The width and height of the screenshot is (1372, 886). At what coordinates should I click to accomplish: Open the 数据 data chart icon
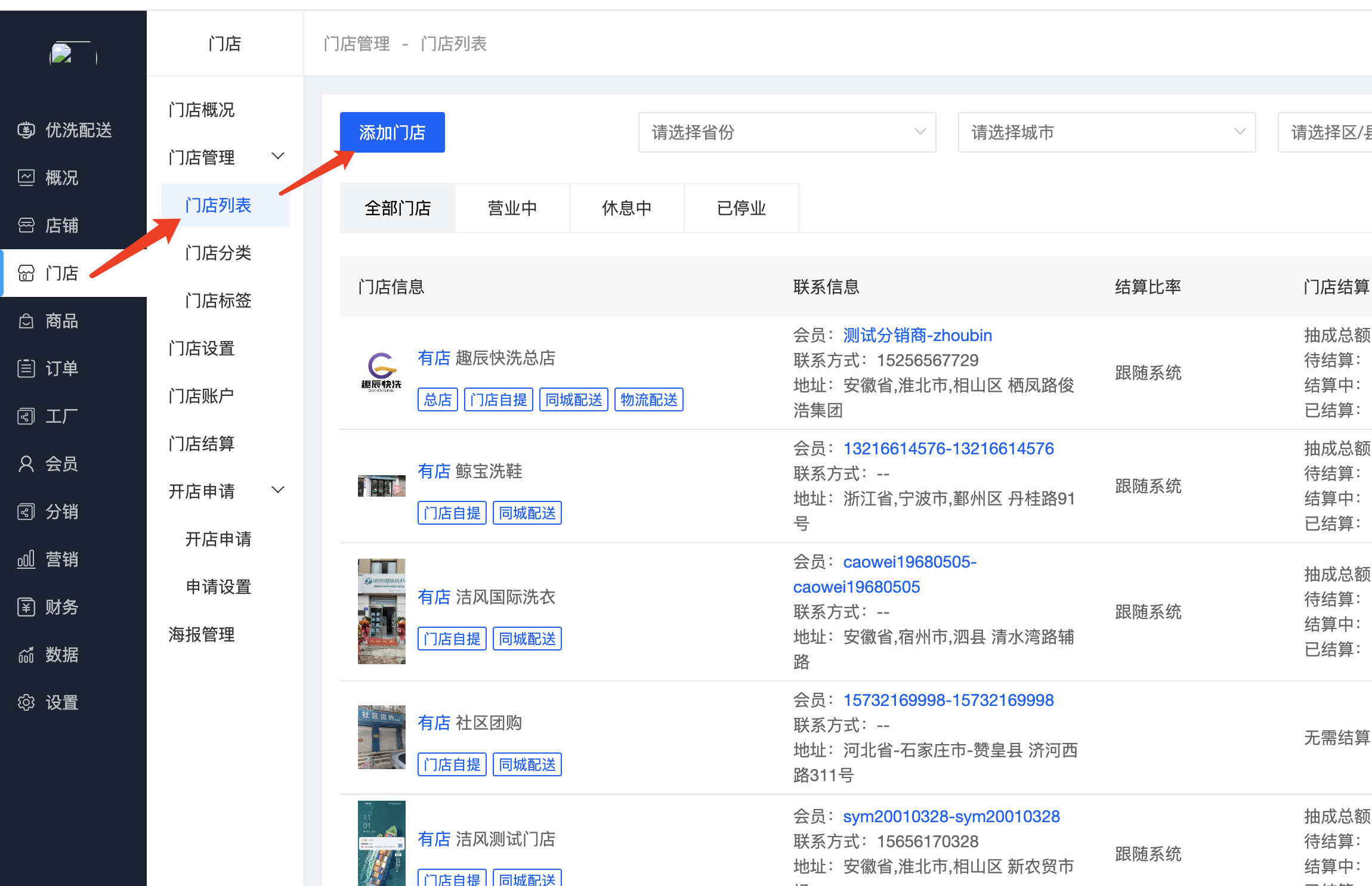[26, 655]
